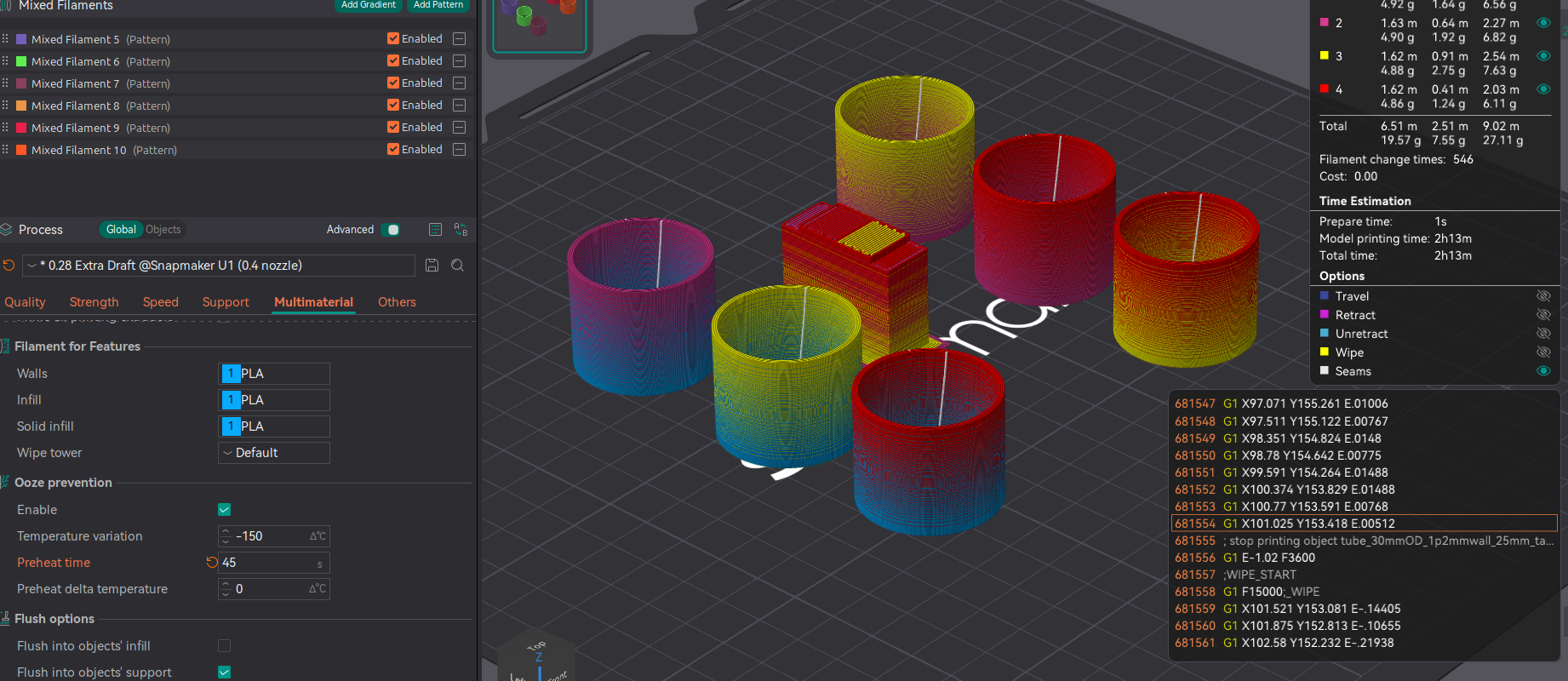Viewport: 1568px width, 681px height.
Task: Open the Infill filament dropdown
Action: pyautogui.click(x=274, y=400)
